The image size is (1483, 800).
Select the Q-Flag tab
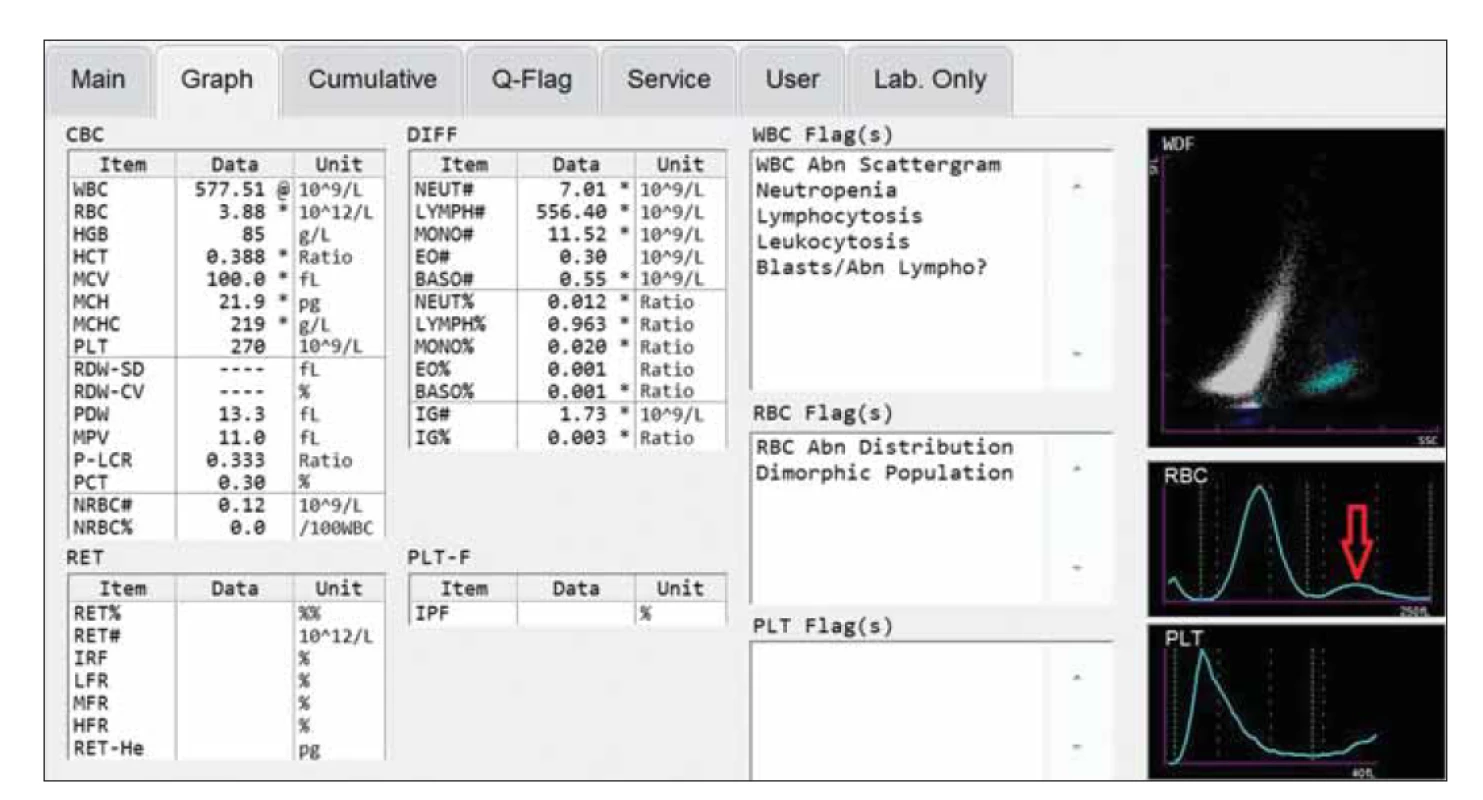click(532, 81)
